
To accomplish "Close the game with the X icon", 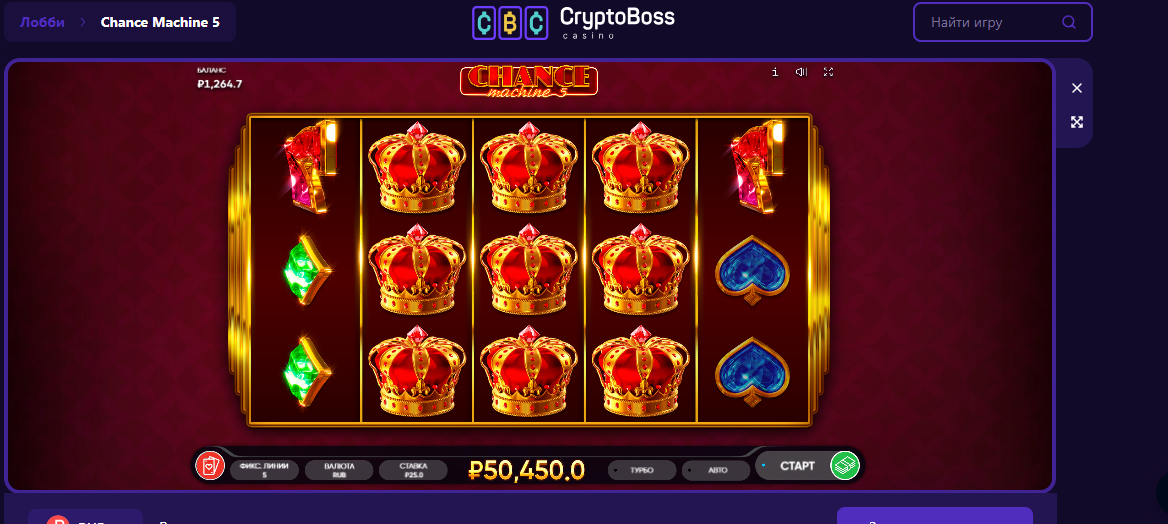I will 1076,88.
